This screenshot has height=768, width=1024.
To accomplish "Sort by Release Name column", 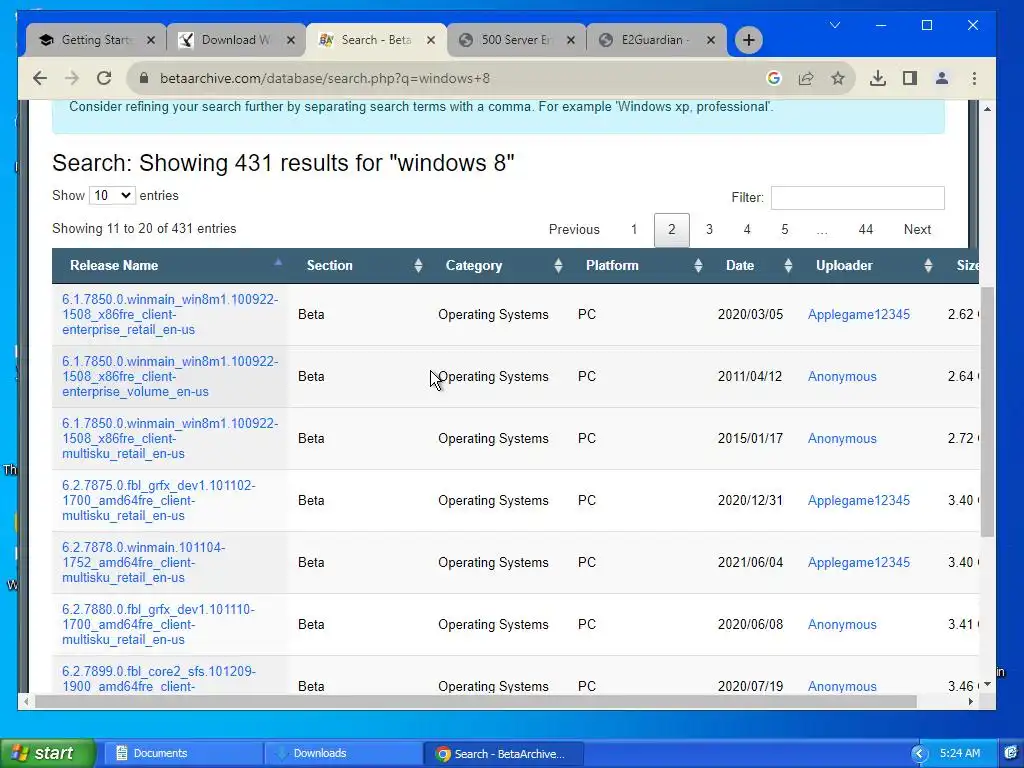I will coord(170,266).
